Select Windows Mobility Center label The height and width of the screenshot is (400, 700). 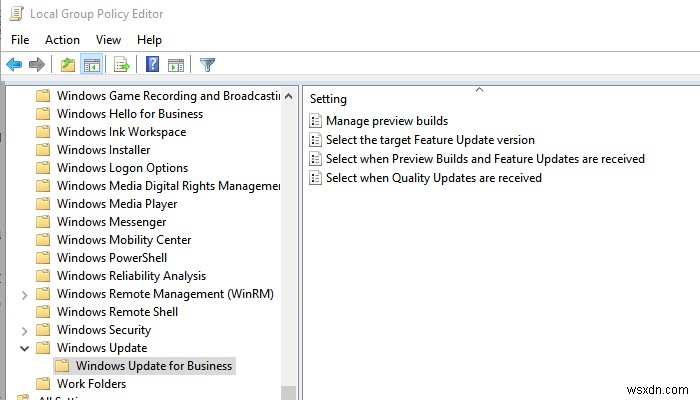[124, 240]
